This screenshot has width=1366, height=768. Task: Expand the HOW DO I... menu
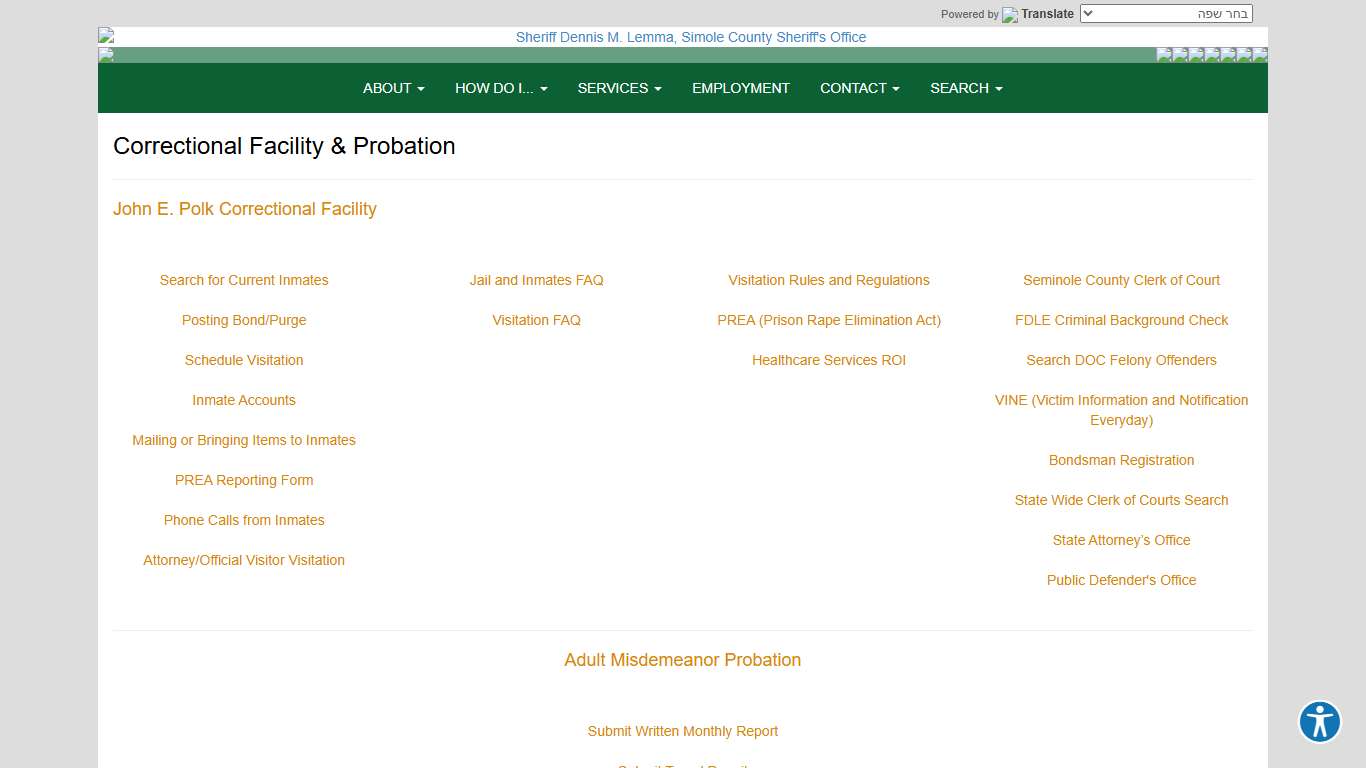501,88
